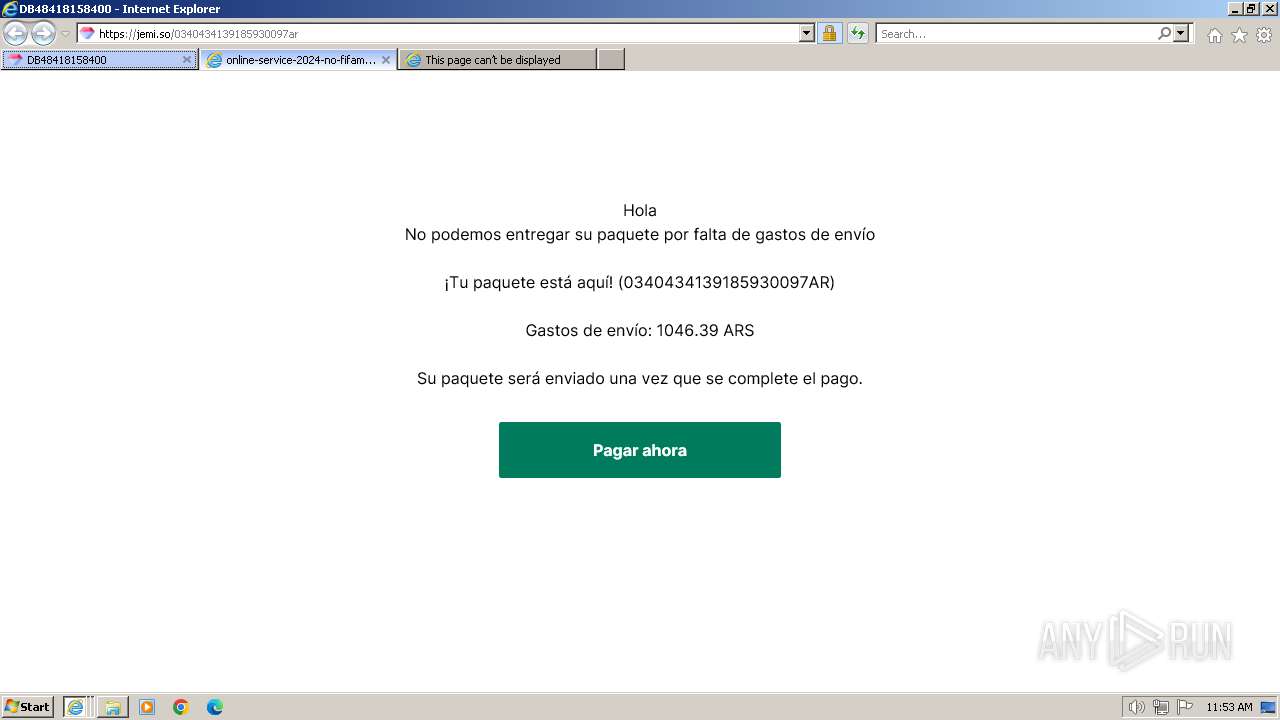Expand the address bar autocomplete dropdown
This screenshot has width=1280, height=720.
[x=807, y=34]
